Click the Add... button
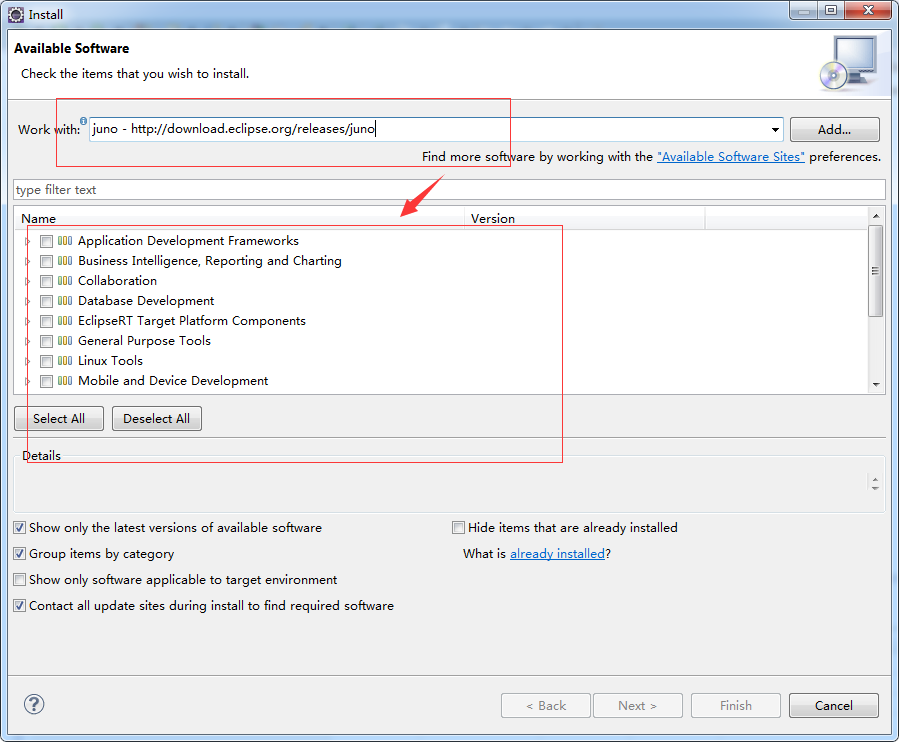Image resolution: width=899 pixels, height=742 pixels. (x=834, y=130)
